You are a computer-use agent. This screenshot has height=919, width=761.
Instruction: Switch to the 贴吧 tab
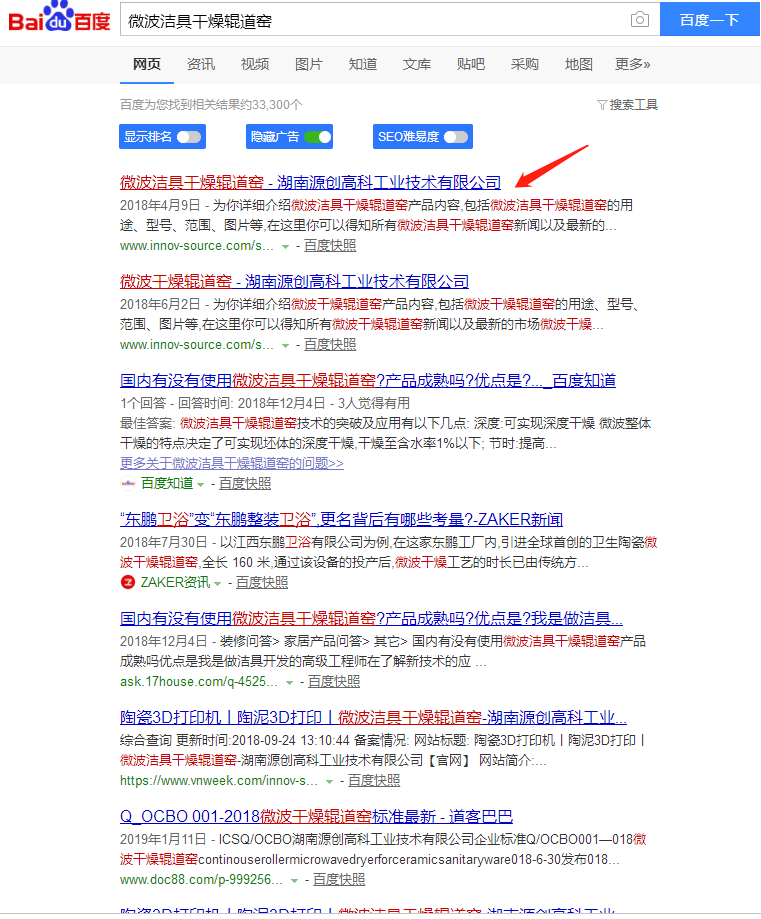pos(470,64)
